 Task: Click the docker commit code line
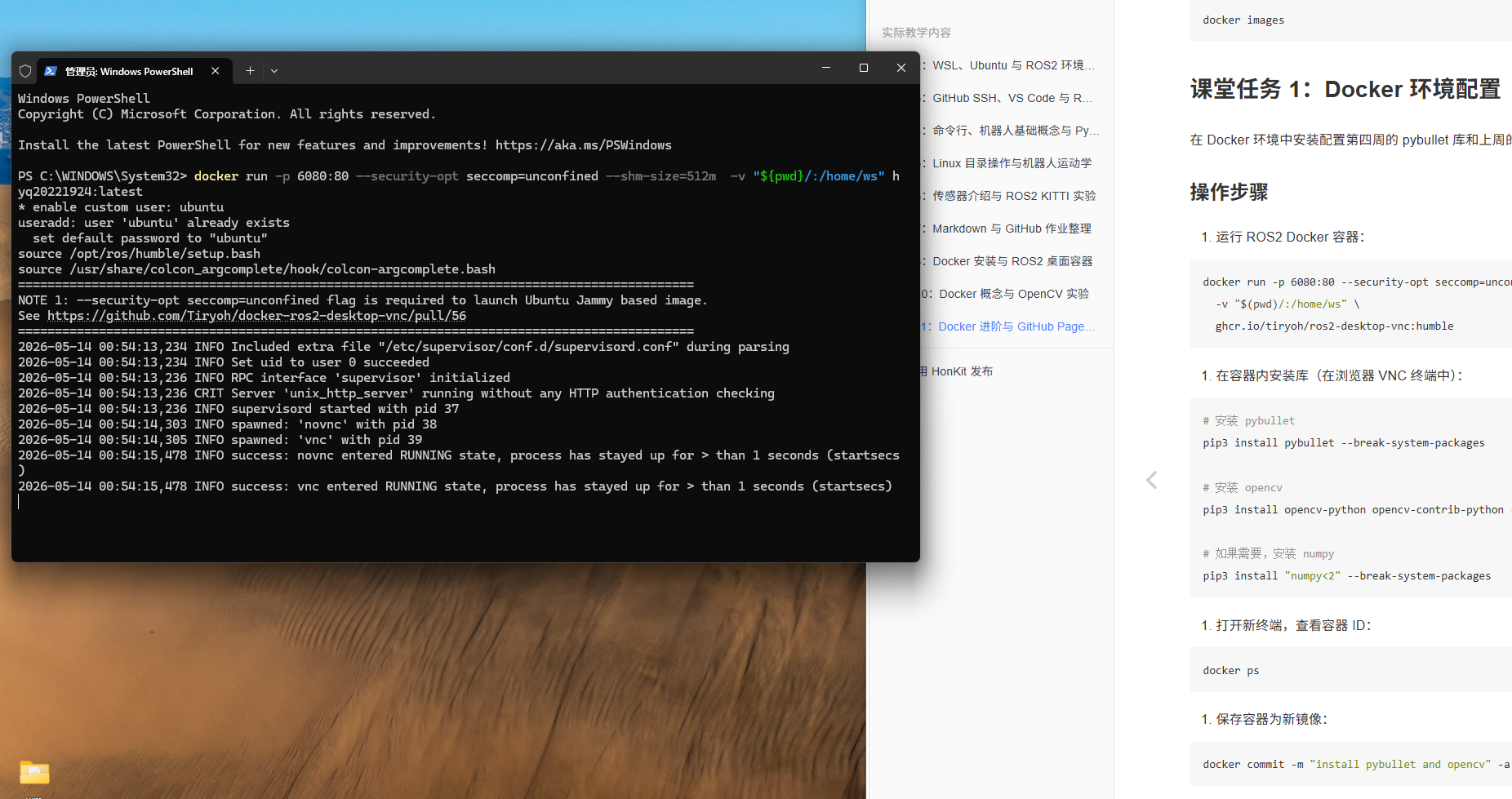1357,765
